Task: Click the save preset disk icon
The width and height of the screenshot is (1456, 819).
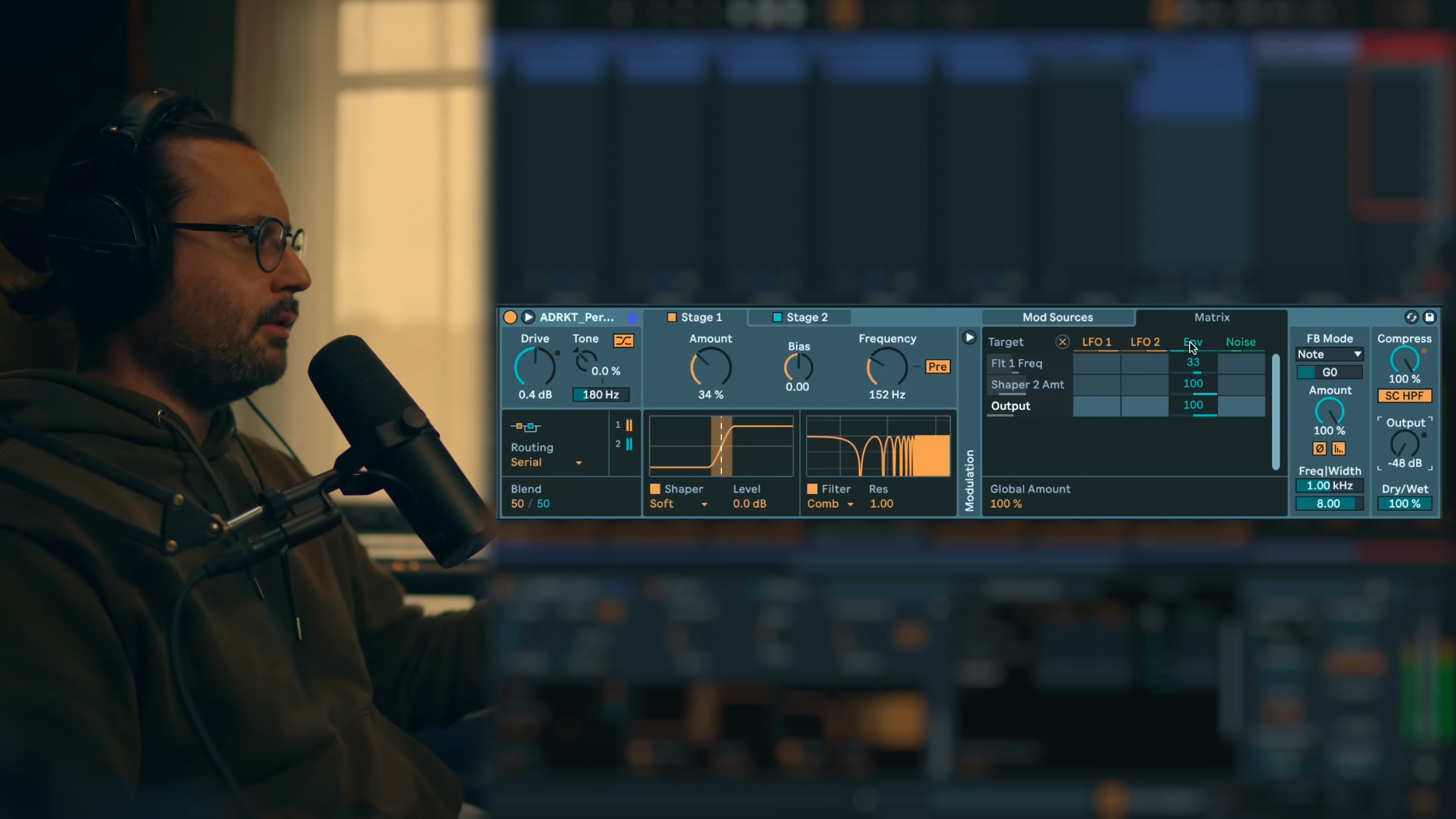Action: (x=1429, y=317)
